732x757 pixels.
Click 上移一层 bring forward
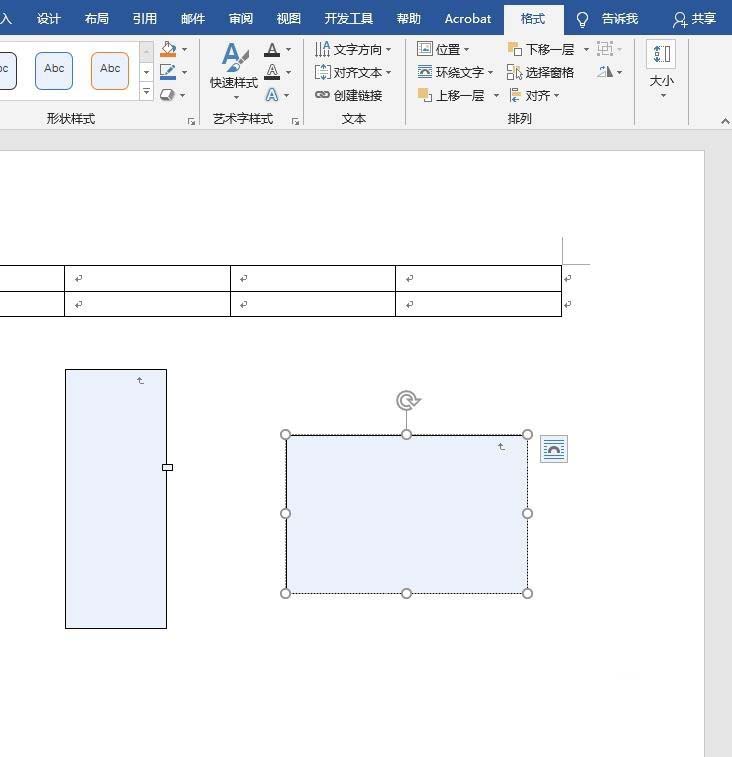point(451,95)
